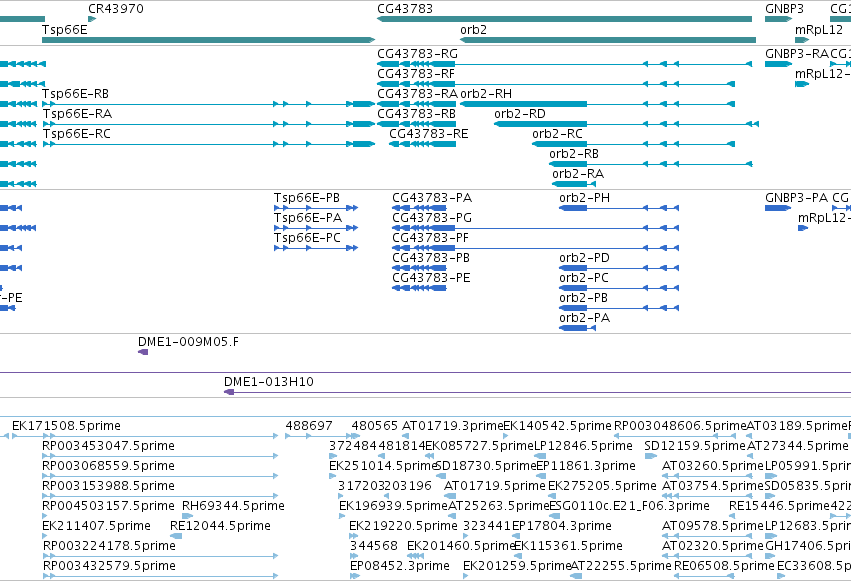Click the orb2-RD transcript label
Image resolution: width=851 pixels, height=581 pixels.
(x=520, y=114)
